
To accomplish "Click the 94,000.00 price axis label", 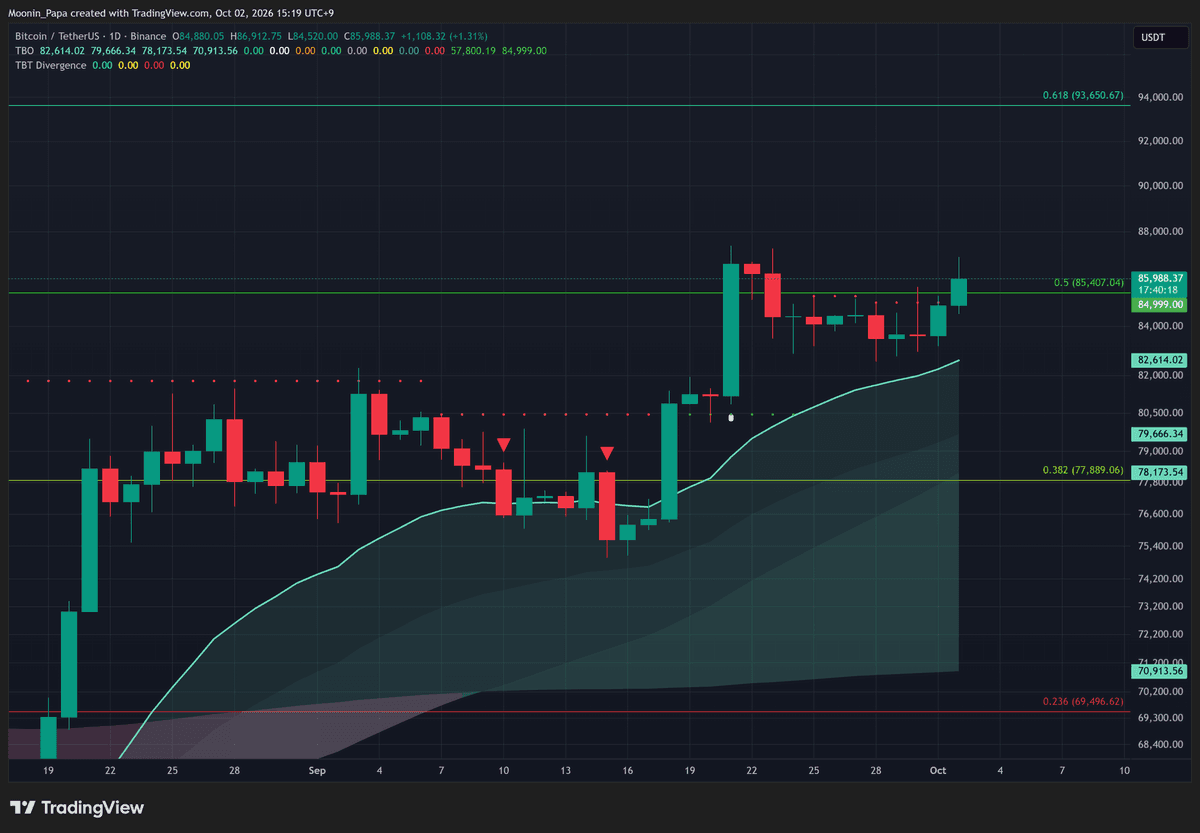I will [1161, 97].
